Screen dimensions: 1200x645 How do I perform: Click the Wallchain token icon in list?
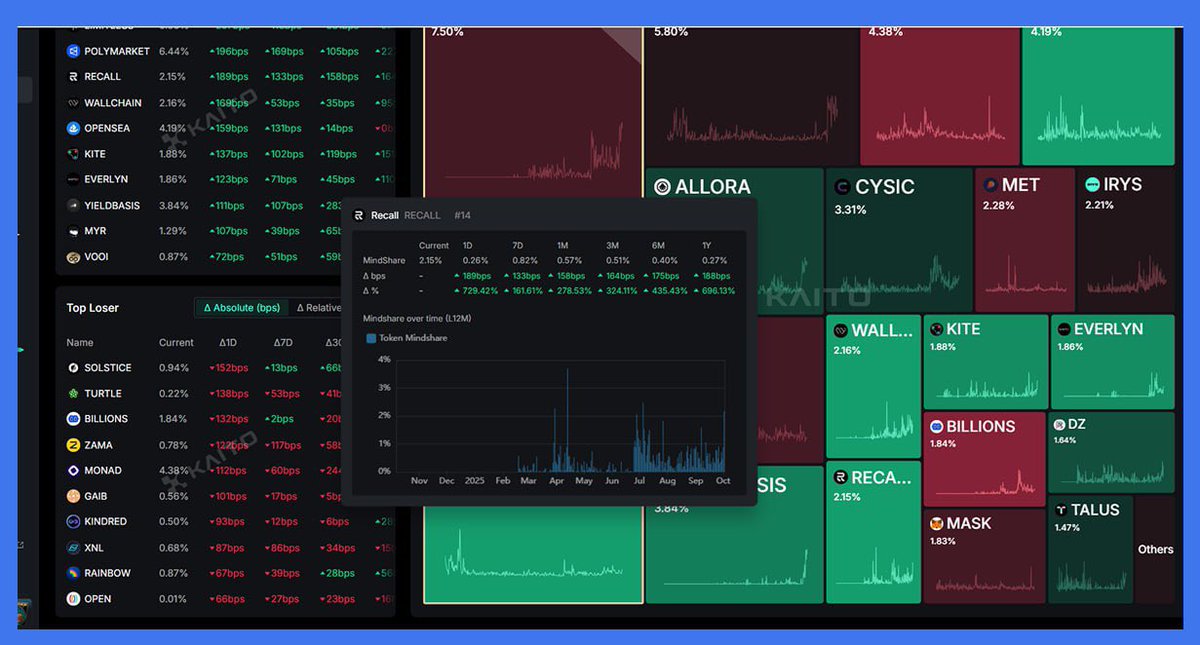point(73,103)
